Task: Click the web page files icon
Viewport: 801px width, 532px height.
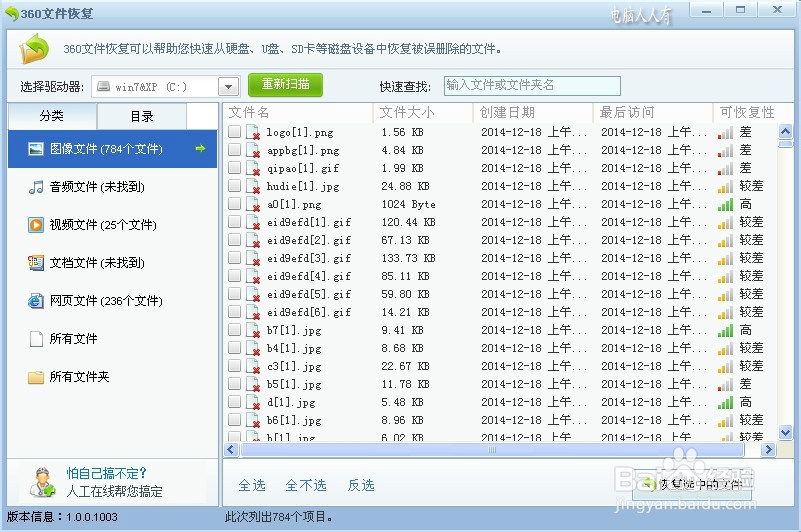Action: pos(35,300)
